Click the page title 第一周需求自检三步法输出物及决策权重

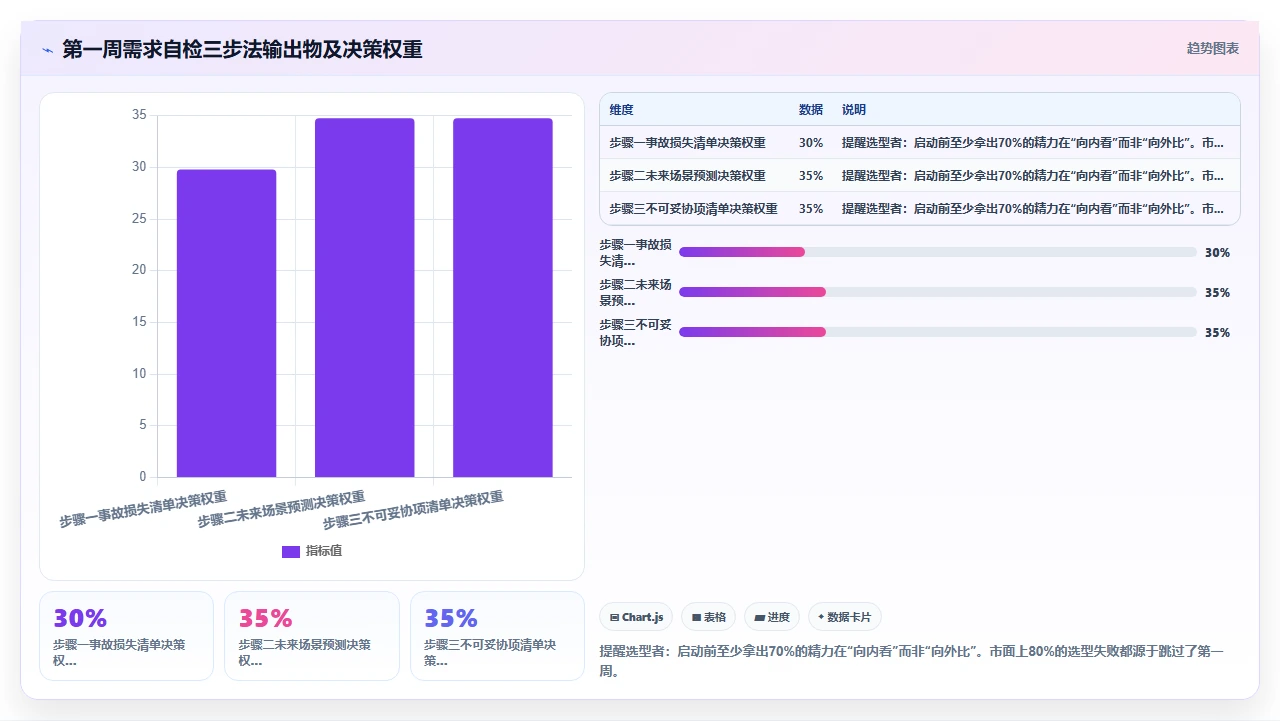(x=242, y=49)
